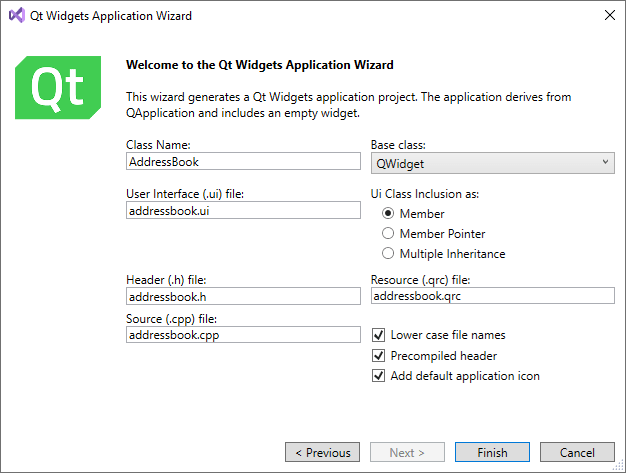Click the "Base class:" label
The width and height of the screenshot is (626, 473).
coord(398,144)
